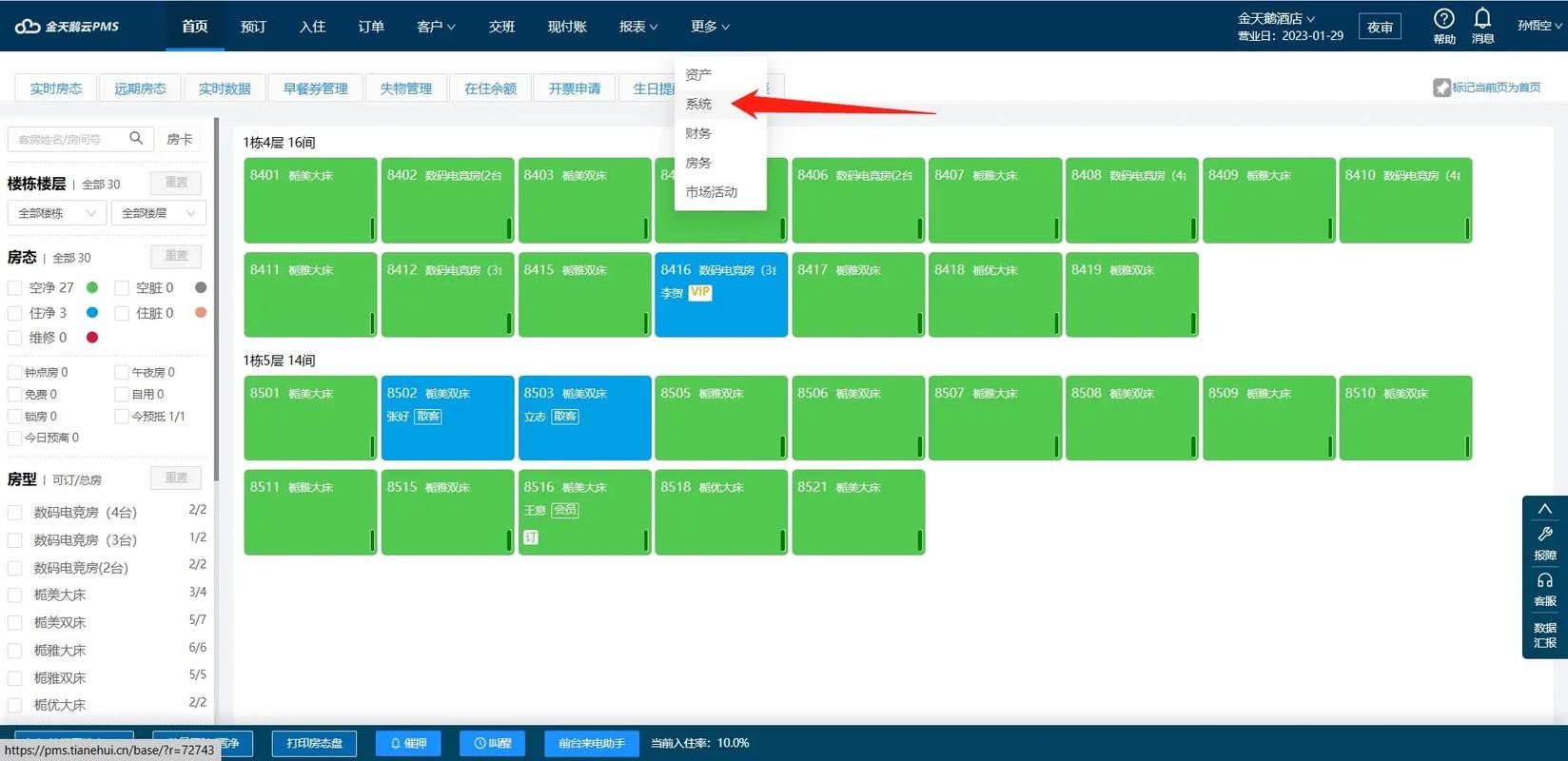The height and width of the screenshot is (761, 1568).
Task: Check the 栀美大床 room type box
Action: pyautogui.click(x=14, y=595)
